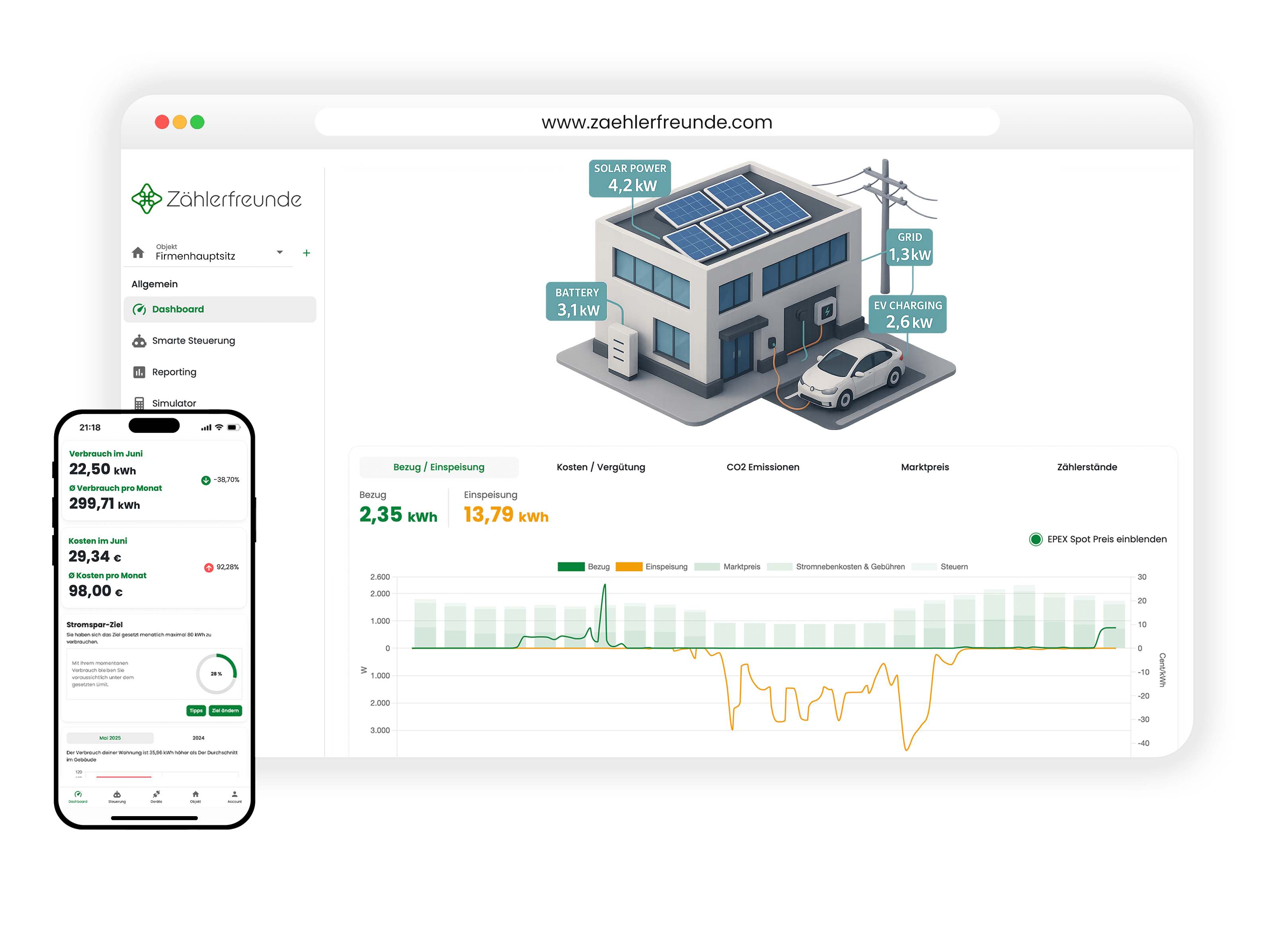This screenshot has height=930, width=1288.
Task: Click the GRID 1,3 kW label
Action: pos(910,247)
